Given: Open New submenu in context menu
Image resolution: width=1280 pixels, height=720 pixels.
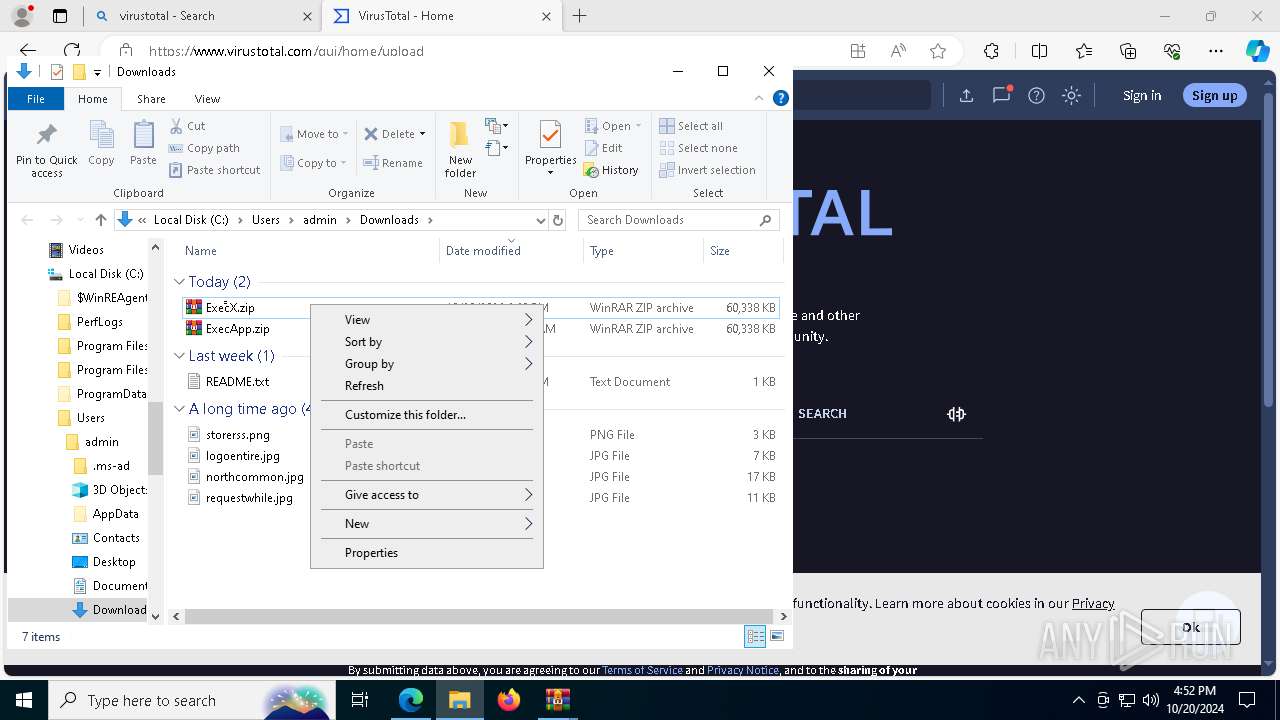Looking at the screenshot, I should click(x=427, y=524).
